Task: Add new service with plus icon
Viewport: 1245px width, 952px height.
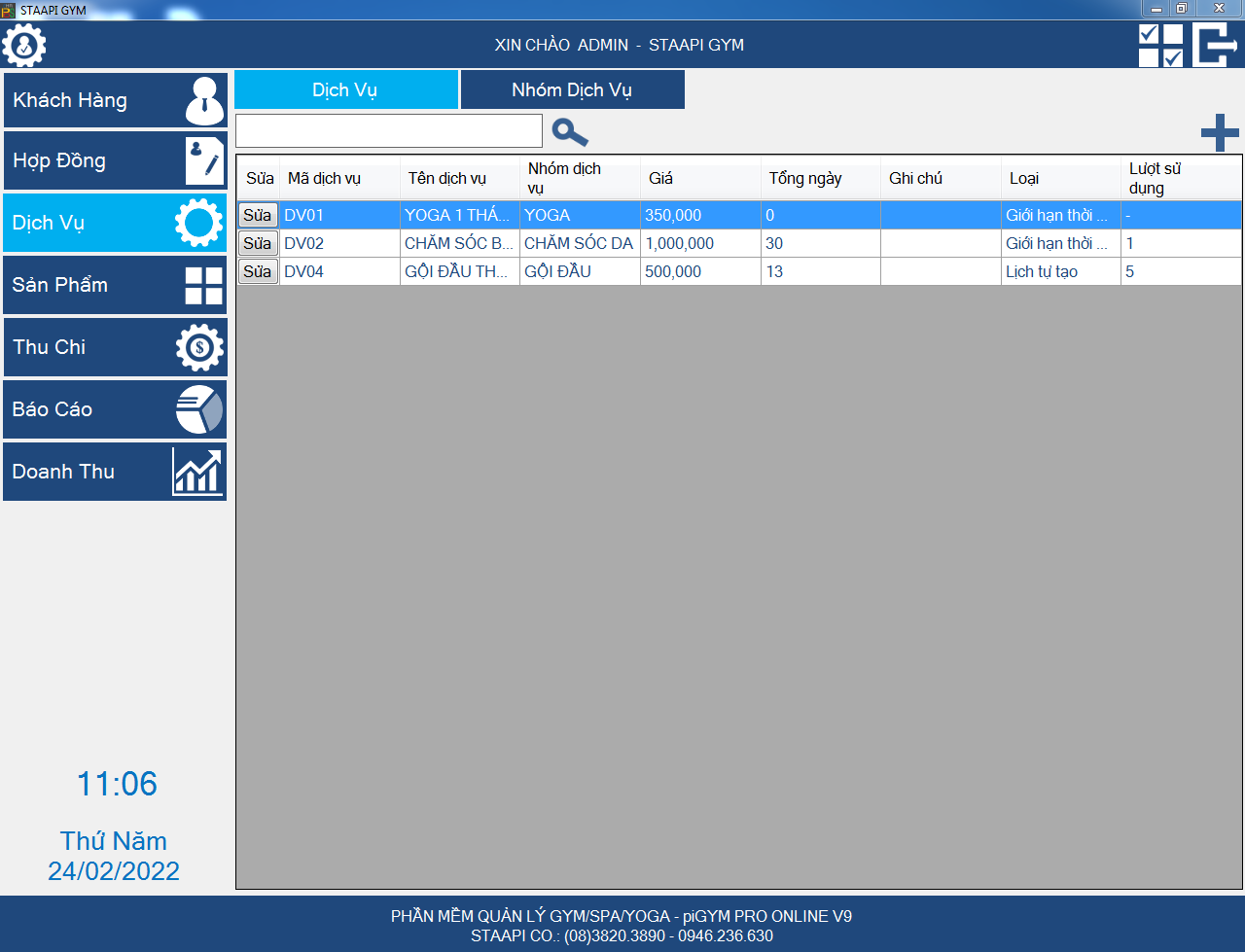Action: (1219, 132)
